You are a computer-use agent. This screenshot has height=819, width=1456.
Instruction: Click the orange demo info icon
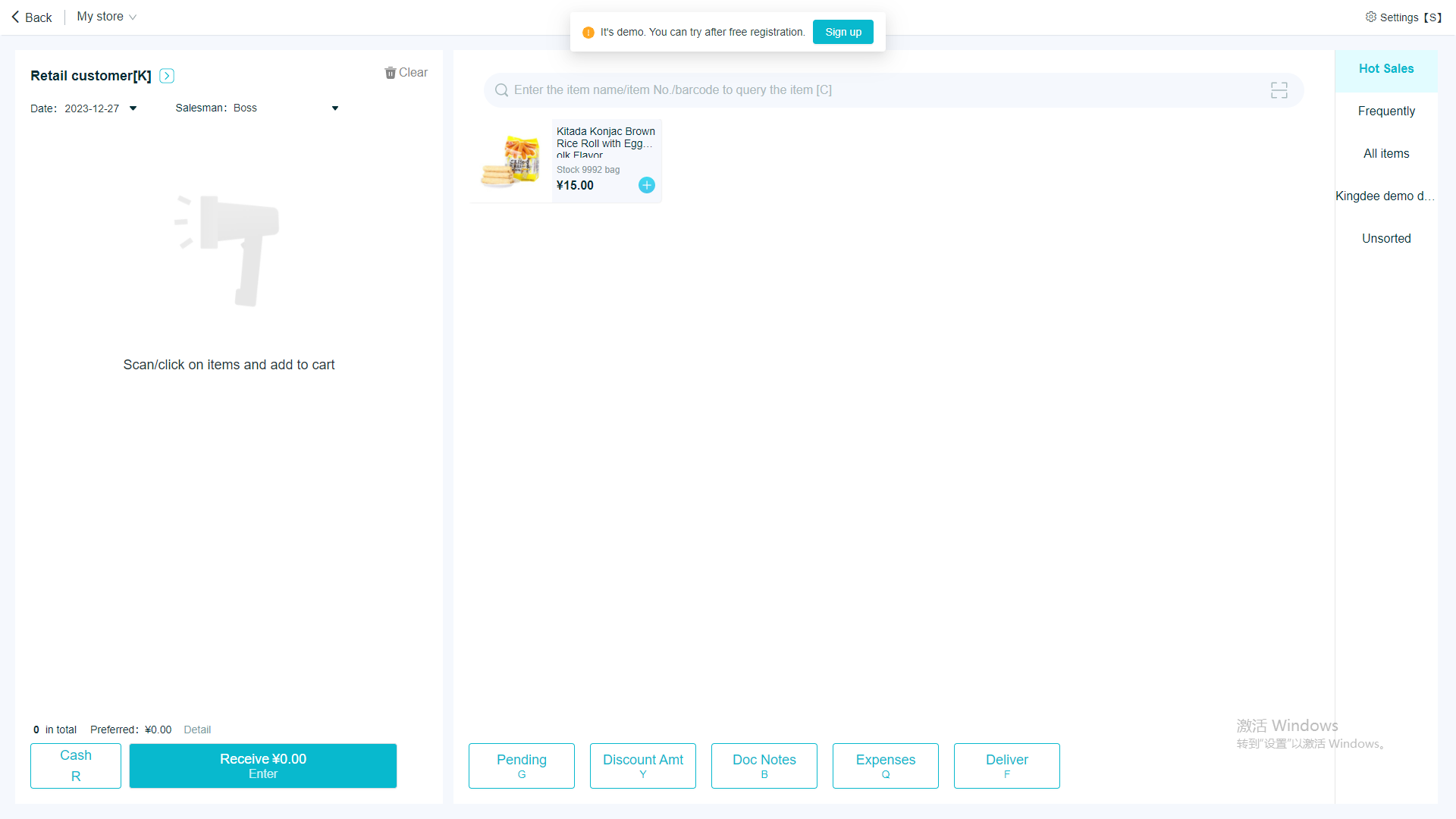tap(588, 33)
